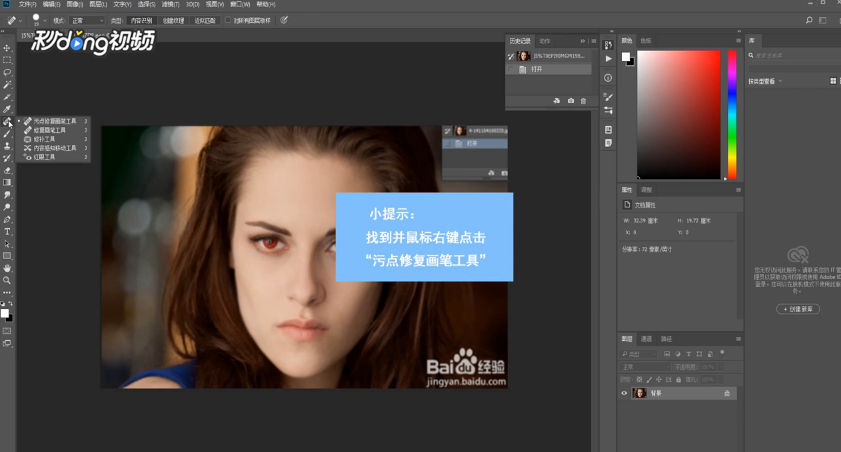Image resolution: width=841 pixels, height=452 pixels.
Task: Create a new history snapshot
Action: tap(571, 101)
